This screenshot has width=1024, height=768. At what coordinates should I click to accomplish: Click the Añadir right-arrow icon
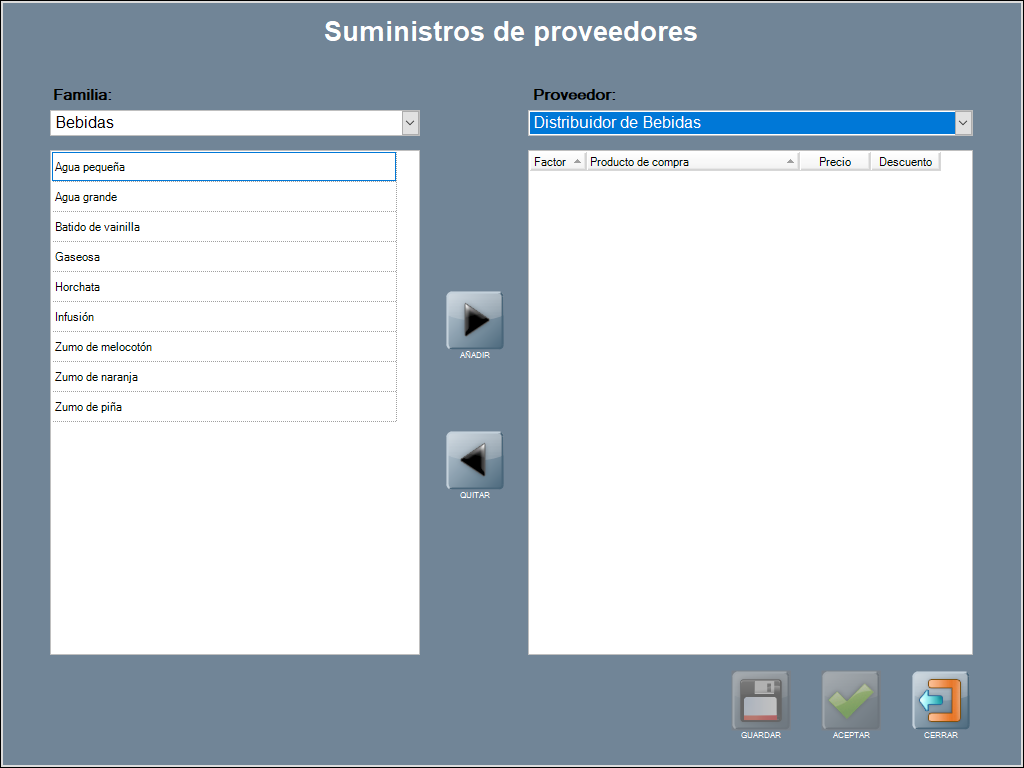[474, 320]
